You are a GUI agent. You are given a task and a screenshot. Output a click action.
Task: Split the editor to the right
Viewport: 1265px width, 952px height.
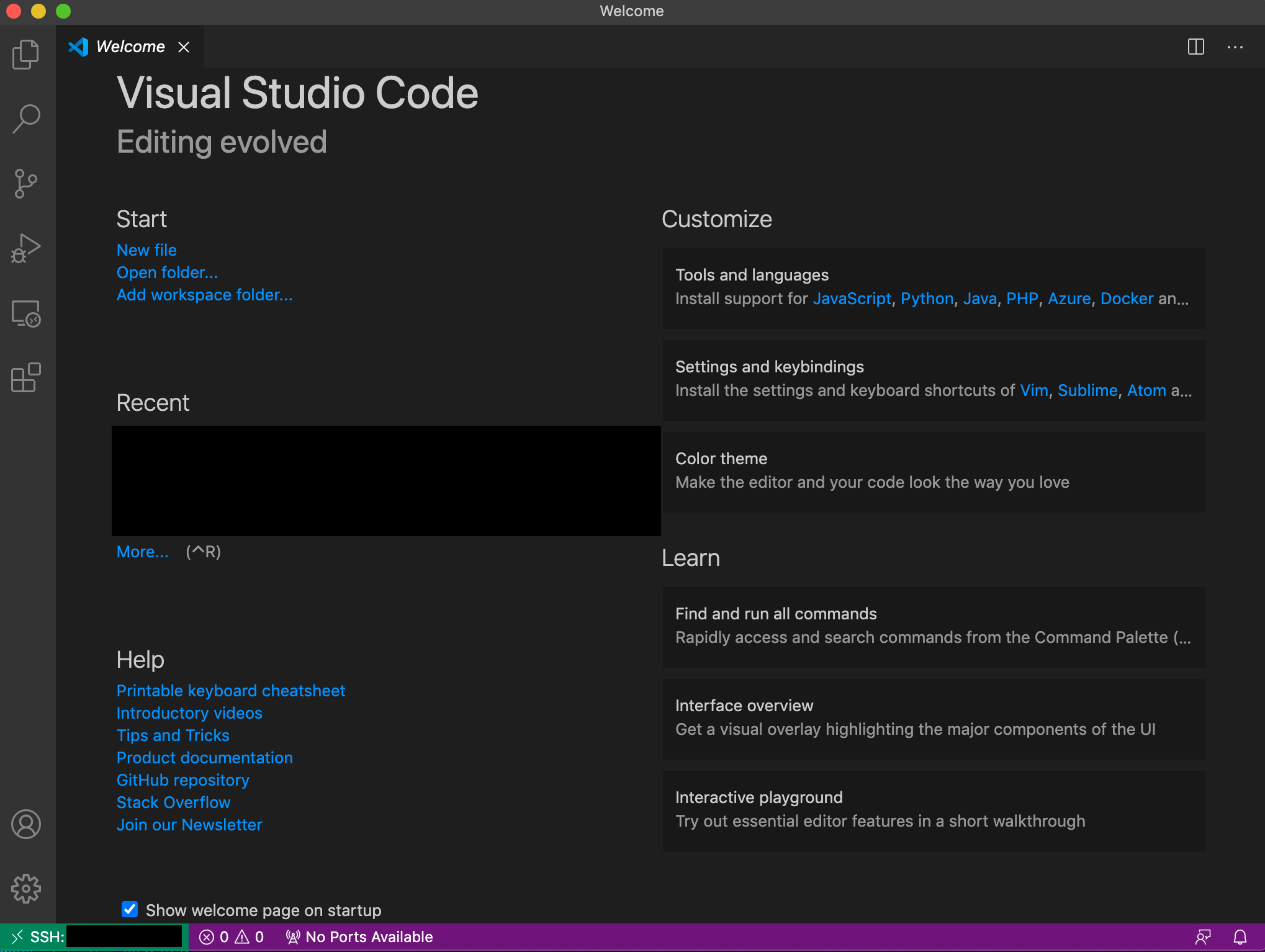1196,47
